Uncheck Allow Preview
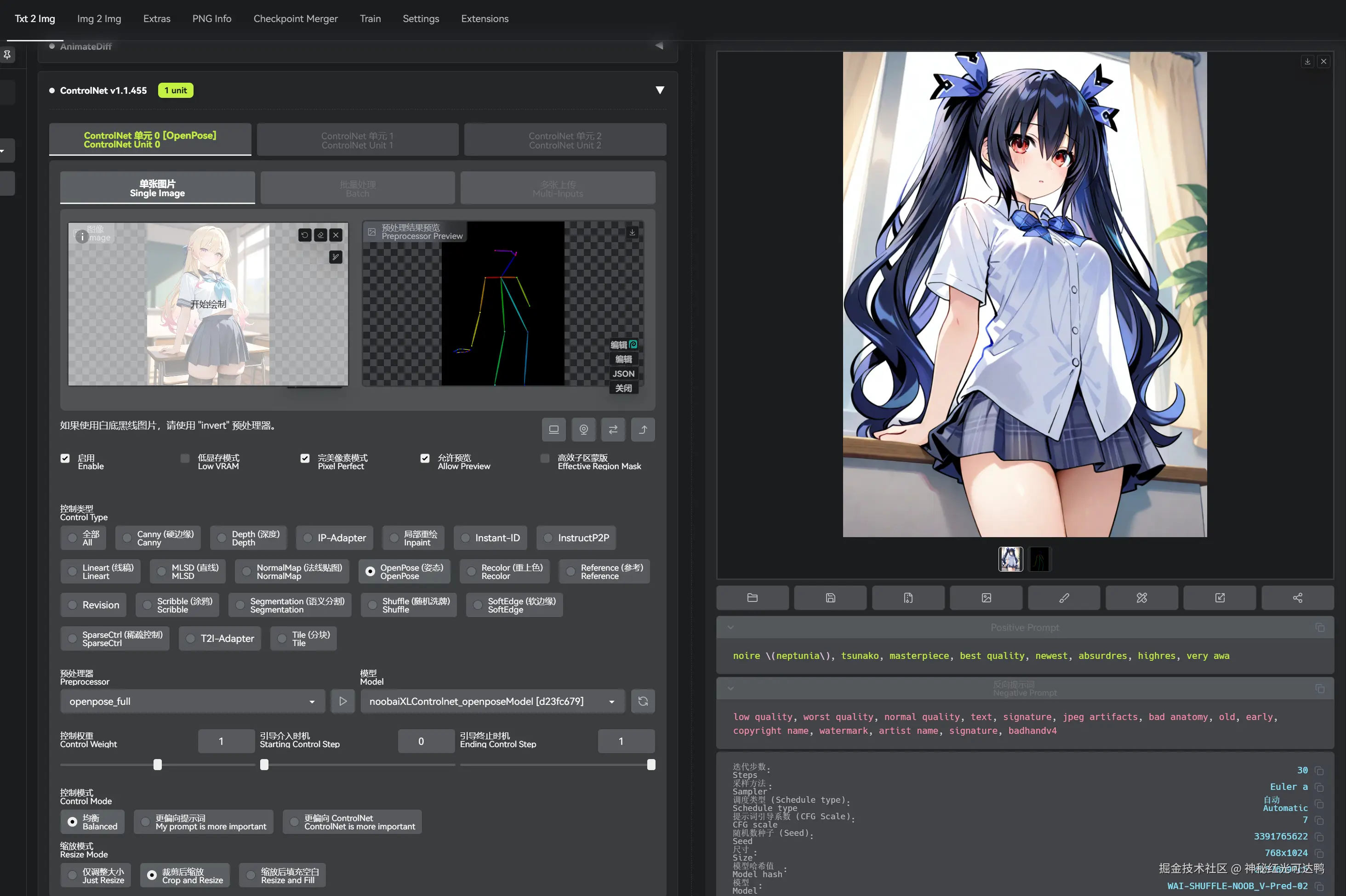This screenshot has width=1346, height=896. pyautogui.click(x=425, y=458)
